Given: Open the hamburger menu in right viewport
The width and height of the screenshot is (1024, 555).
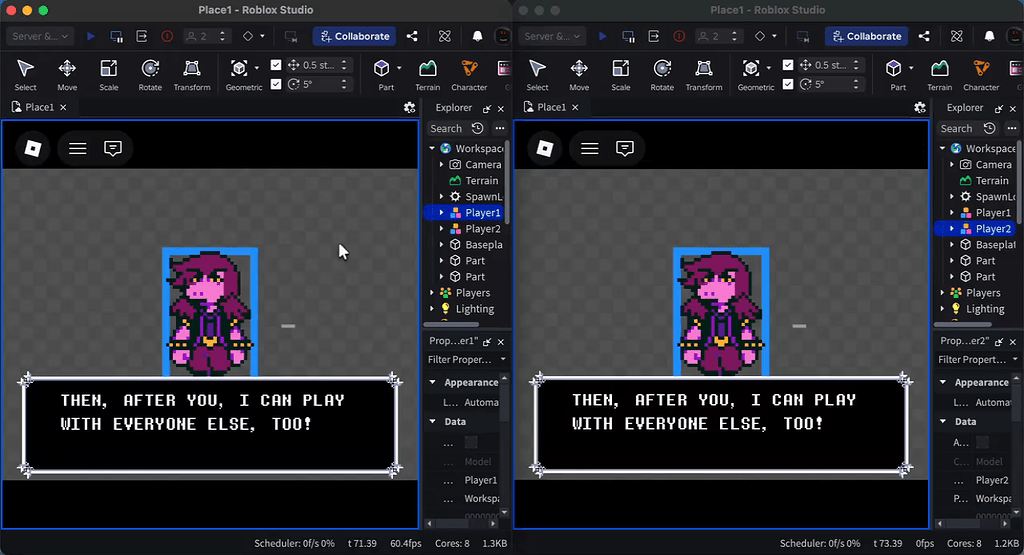Looking at the screenshot, I should pyautogui.click(x=590, y=149).
